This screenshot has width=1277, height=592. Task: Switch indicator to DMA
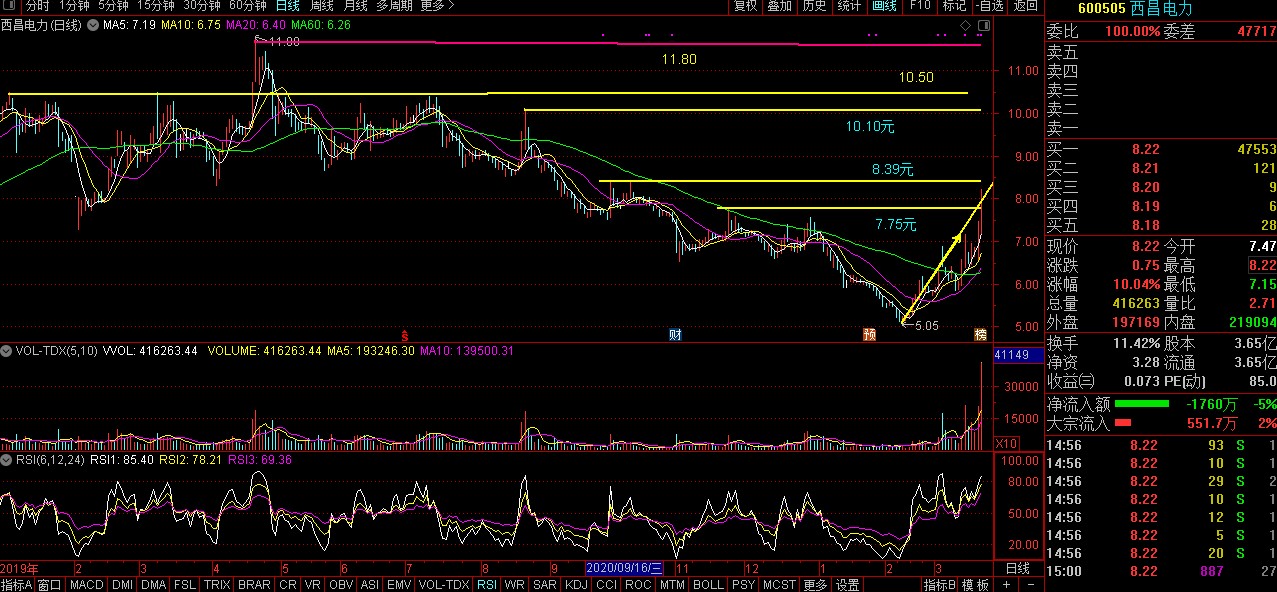pos(153,585)
